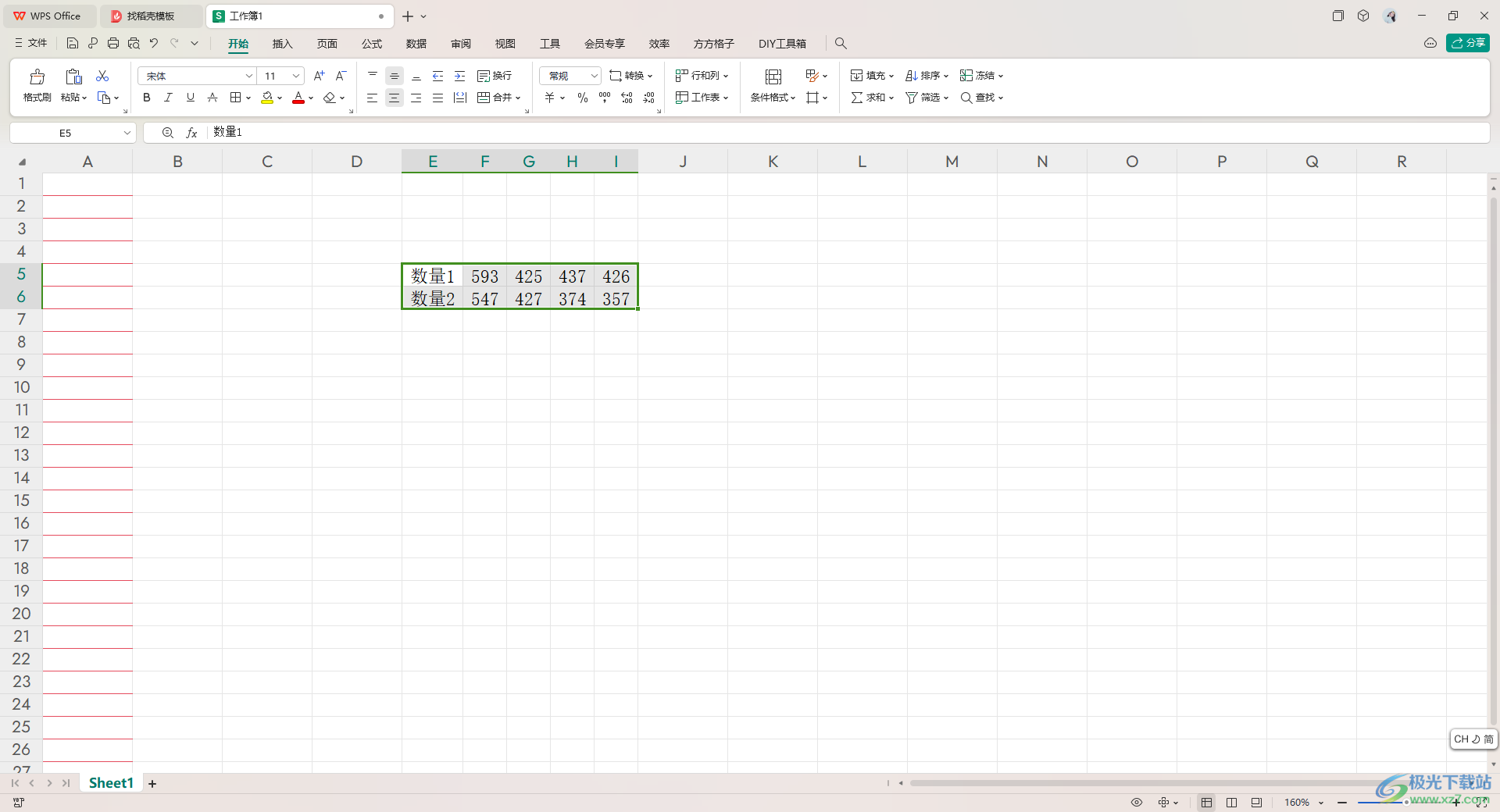Image resolution: width=1500 pixels, height=812 pixels.
Task: Click the 排序 sort button
Action: 927,76
